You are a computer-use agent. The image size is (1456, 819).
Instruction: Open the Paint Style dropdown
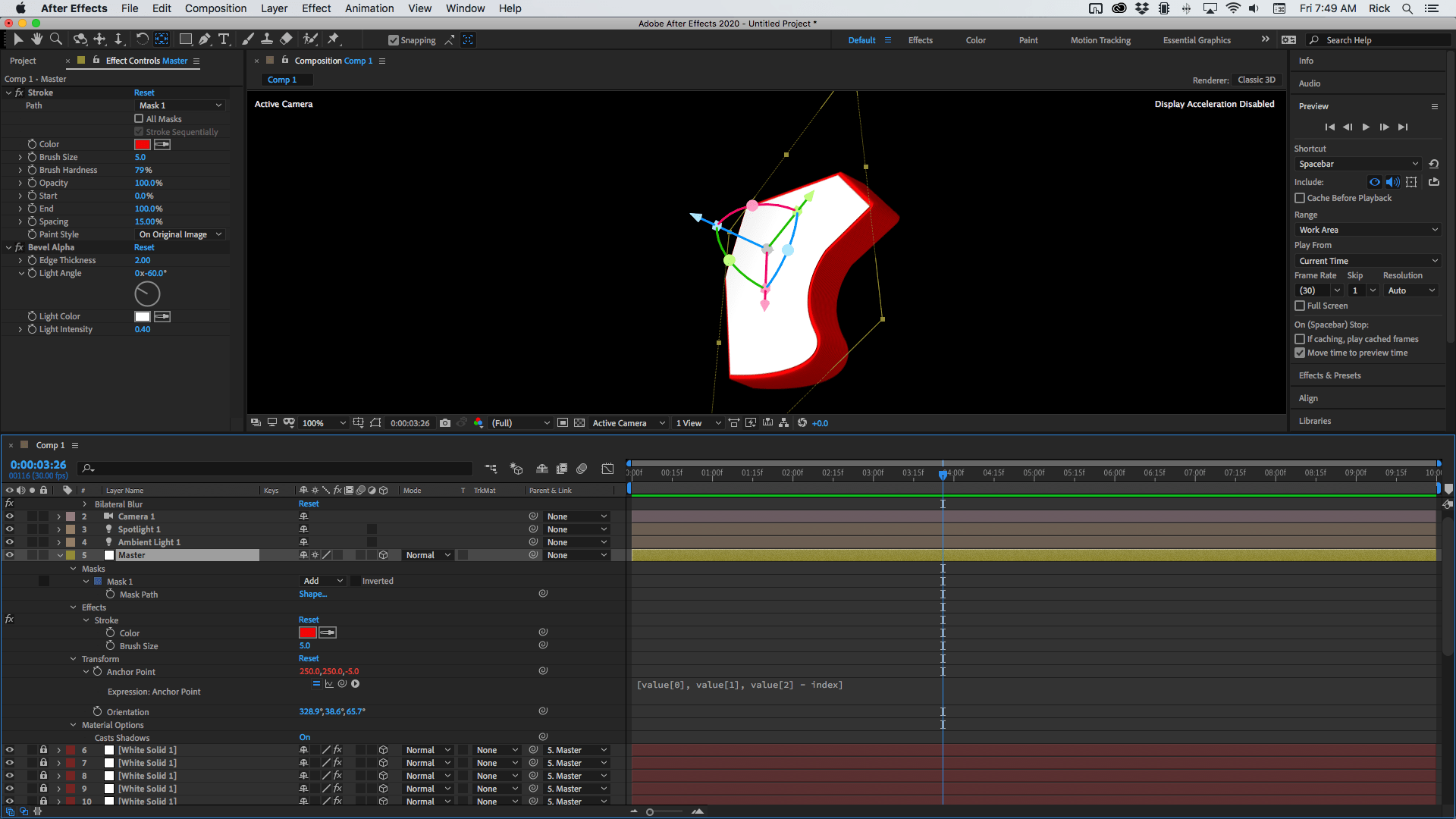[x=180, y=234]
